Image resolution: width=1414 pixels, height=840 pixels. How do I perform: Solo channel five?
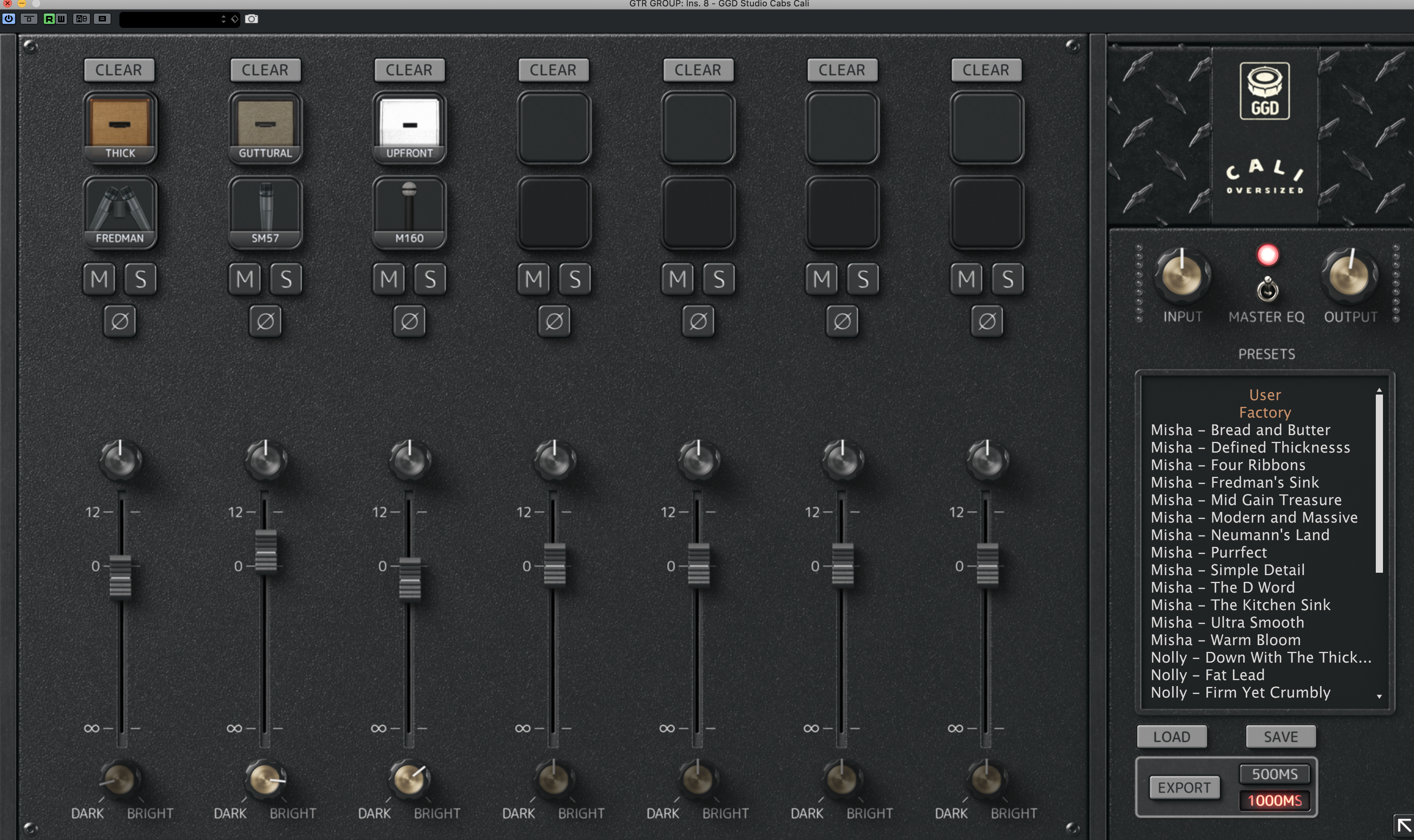click(x=719, y=279)
